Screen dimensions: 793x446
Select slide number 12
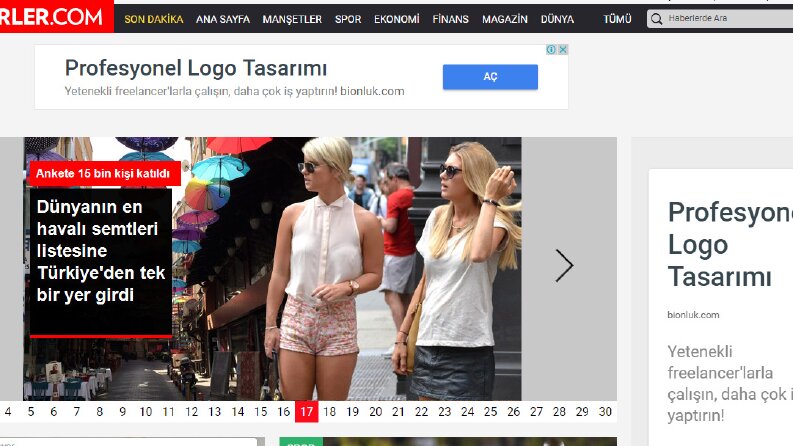(x=192, y=412)
